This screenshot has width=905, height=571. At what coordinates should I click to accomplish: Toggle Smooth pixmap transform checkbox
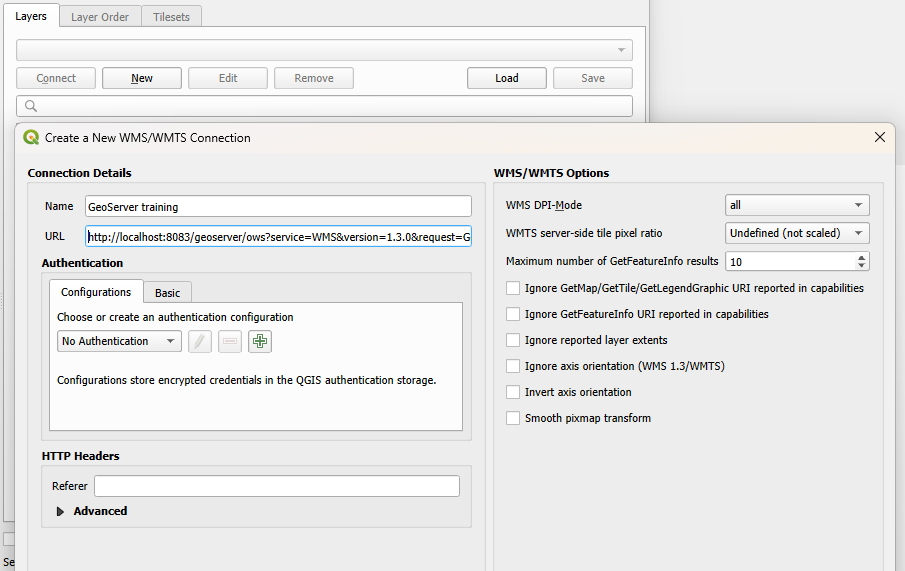tap(513, 418)
